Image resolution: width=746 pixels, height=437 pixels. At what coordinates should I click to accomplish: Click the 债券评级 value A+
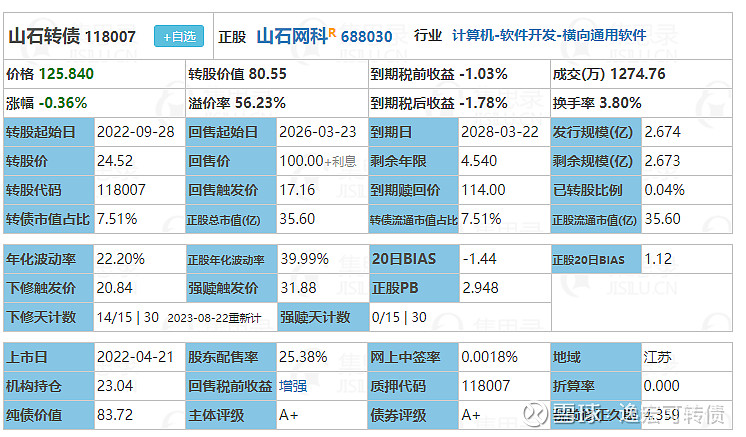click(471, 415)
